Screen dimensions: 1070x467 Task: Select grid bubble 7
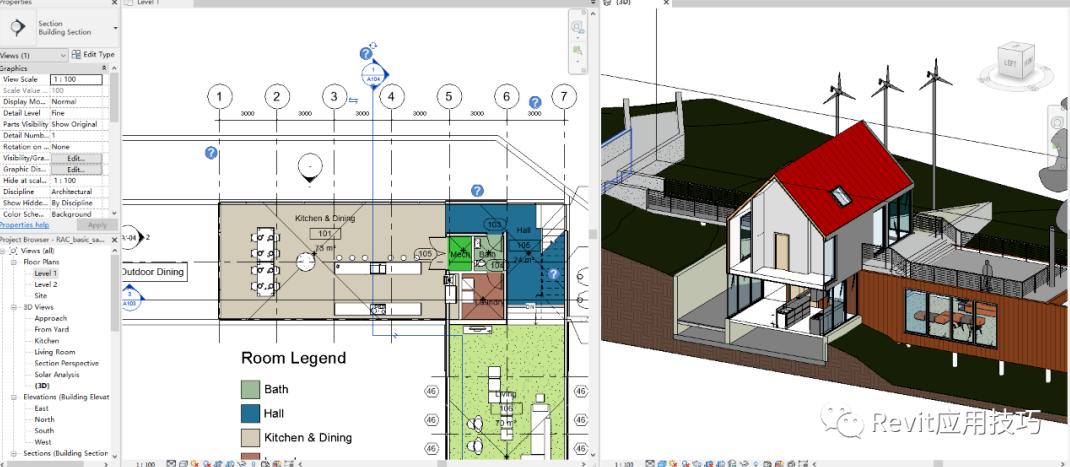[563, 98]
